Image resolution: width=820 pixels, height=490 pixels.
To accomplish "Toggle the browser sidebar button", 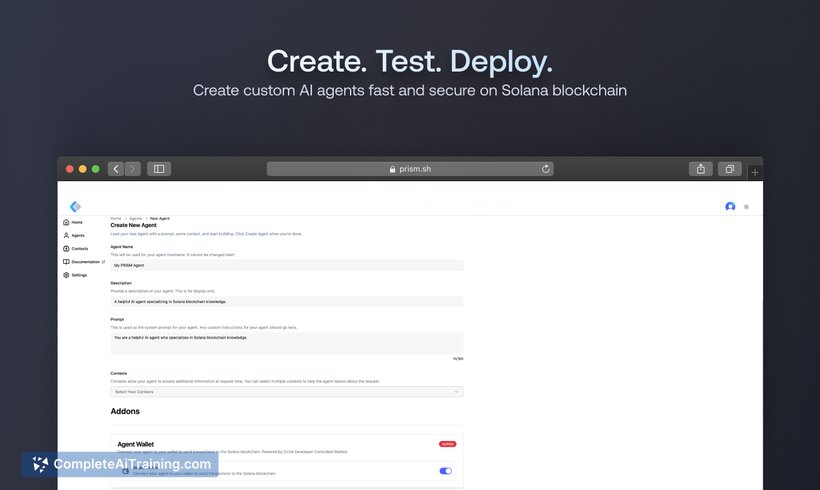I will click(x=159, y=169).
